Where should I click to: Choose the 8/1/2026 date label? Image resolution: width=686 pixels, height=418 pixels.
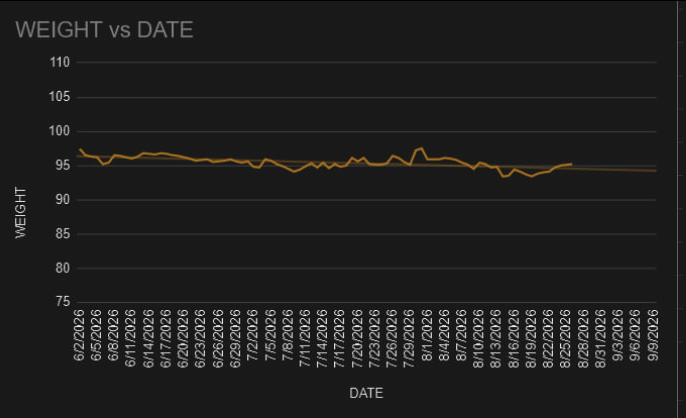point(427,335)
